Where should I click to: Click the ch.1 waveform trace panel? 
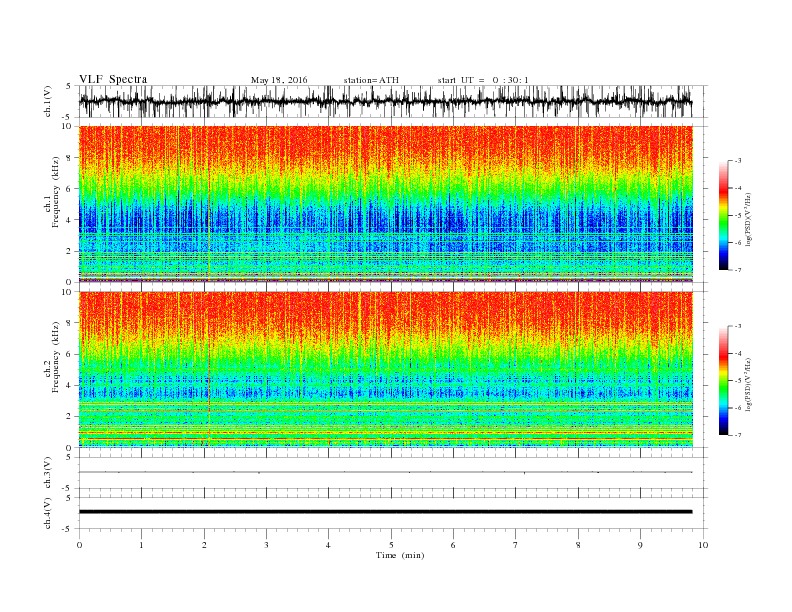tap(393, 101)
